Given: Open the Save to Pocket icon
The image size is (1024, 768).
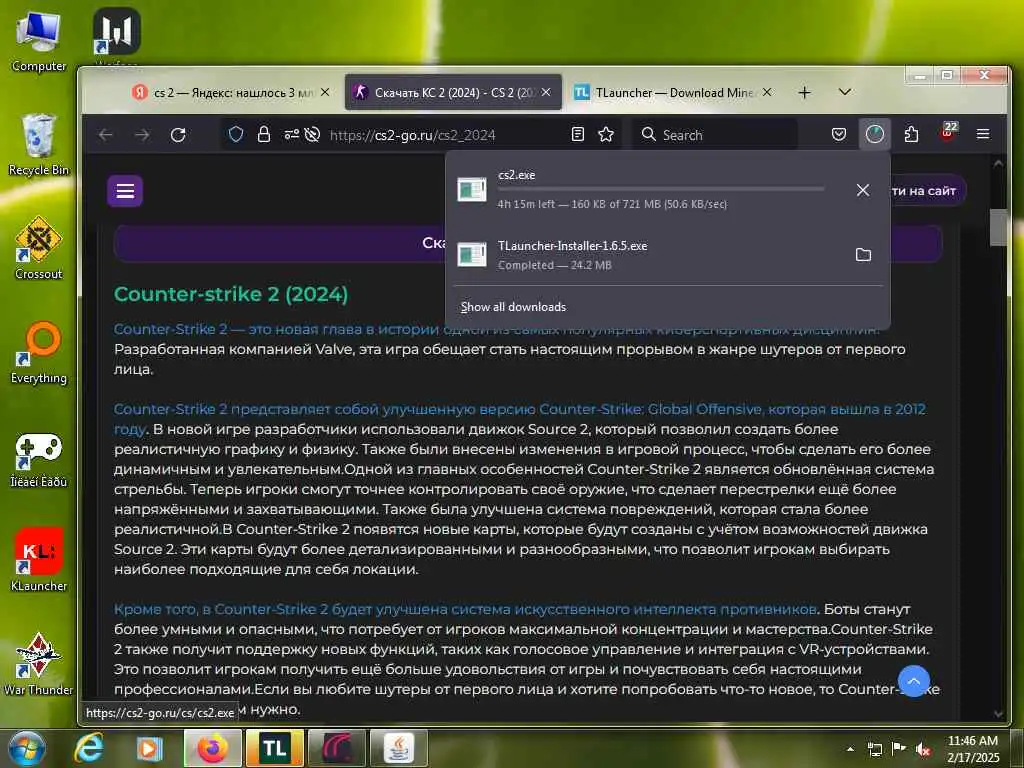Looking at the screenshot, I should point(839,135).
